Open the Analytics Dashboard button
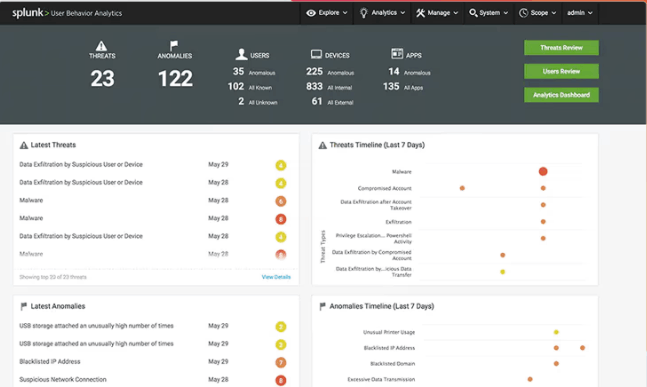Viewport: 647px width, 387px height. point(561,95)
